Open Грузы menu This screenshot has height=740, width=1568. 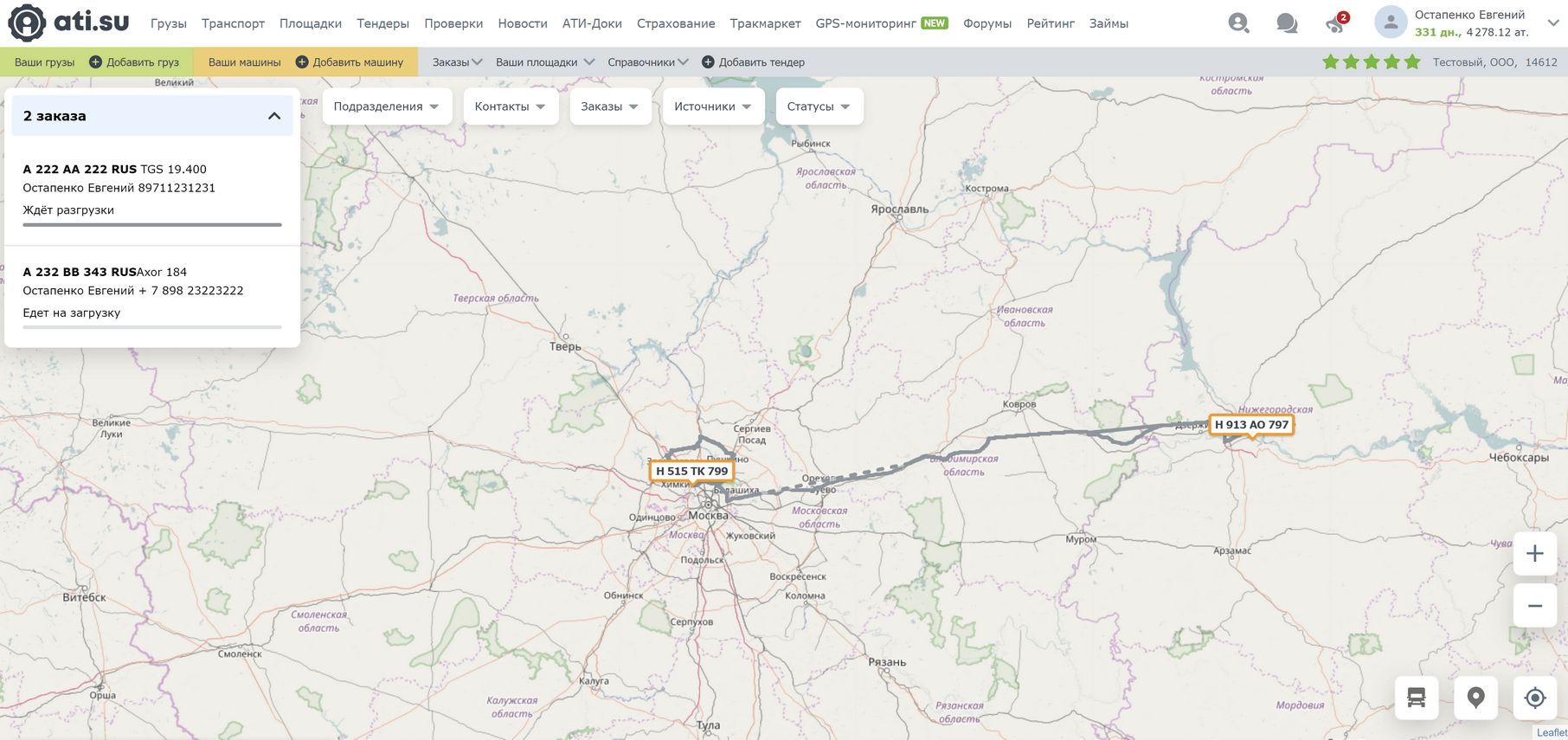tap(169, 23)
